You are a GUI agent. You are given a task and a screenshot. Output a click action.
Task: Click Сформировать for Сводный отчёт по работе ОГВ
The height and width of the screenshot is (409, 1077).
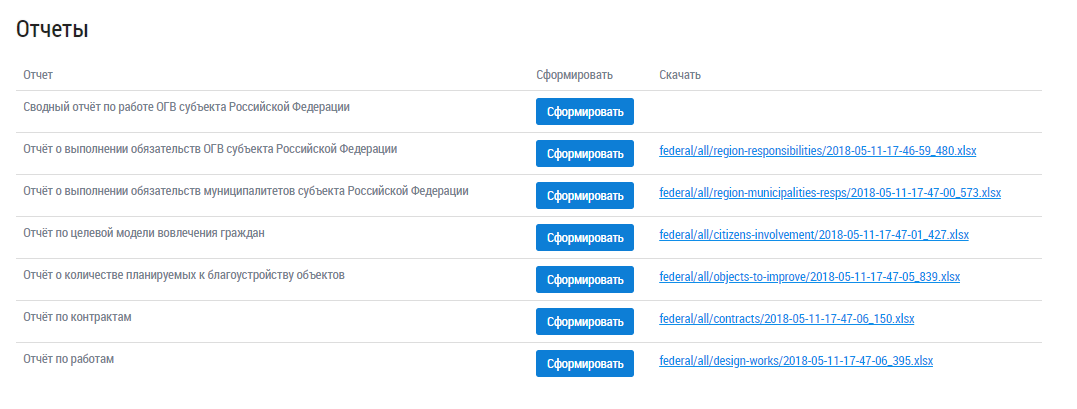click(x=584, y=112)
